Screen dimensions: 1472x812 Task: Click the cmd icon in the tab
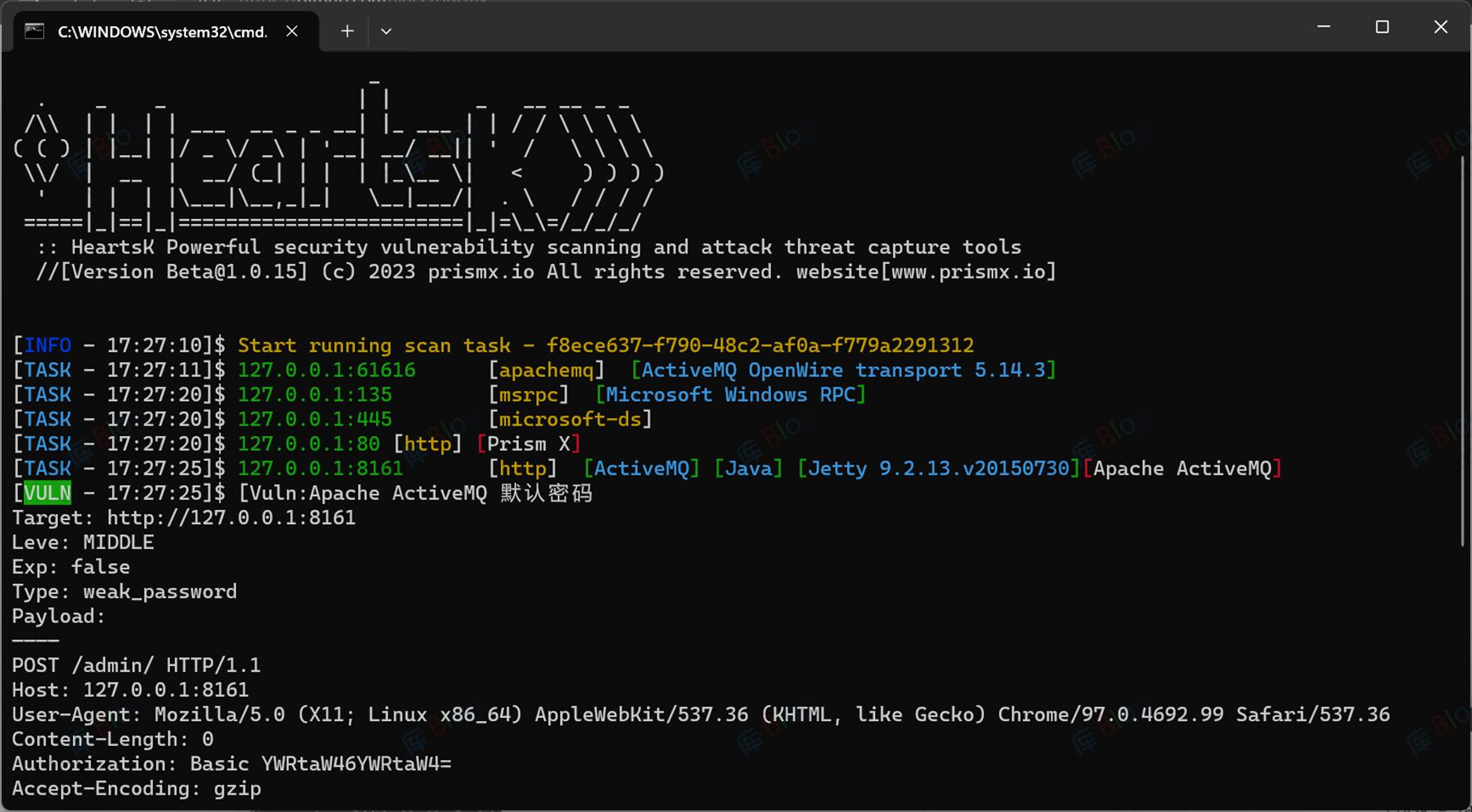[35, 31]
